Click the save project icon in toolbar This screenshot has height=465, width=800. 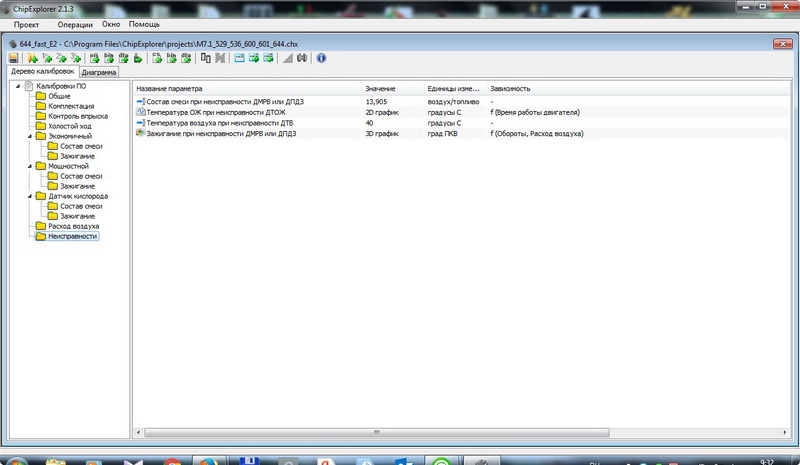coord(13,59)
